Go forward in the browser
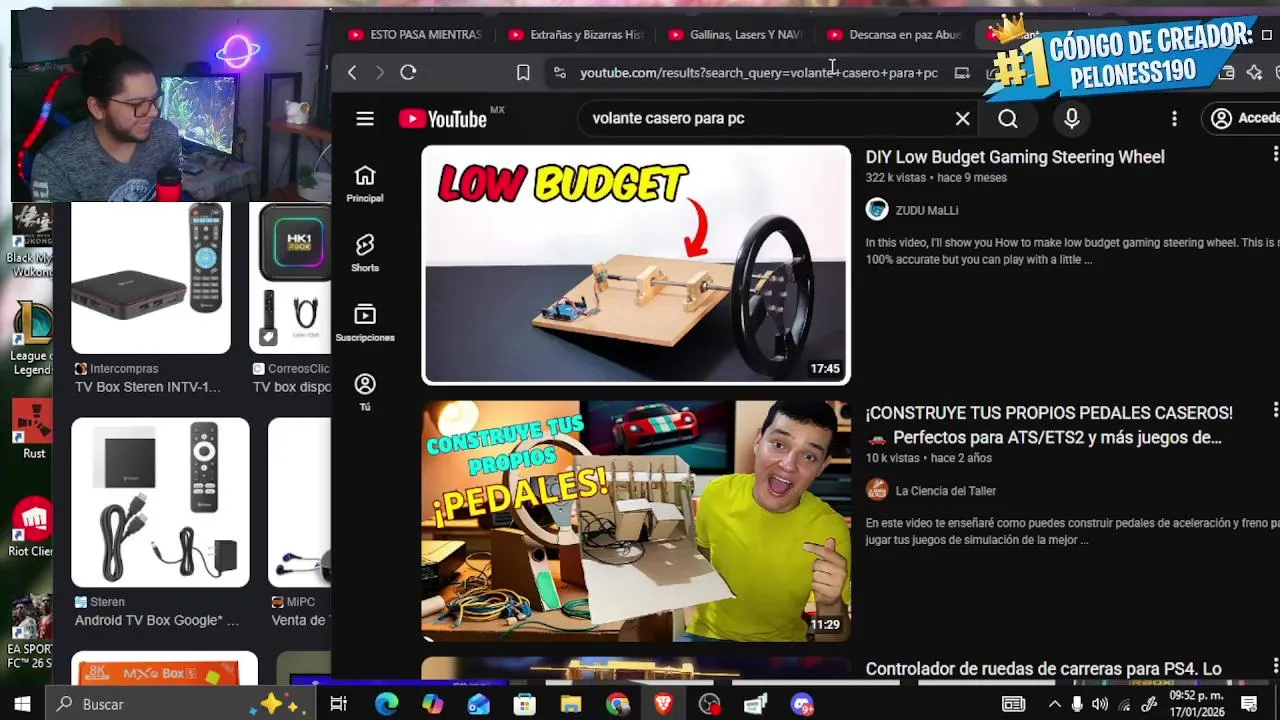 [x=380, y=72]
